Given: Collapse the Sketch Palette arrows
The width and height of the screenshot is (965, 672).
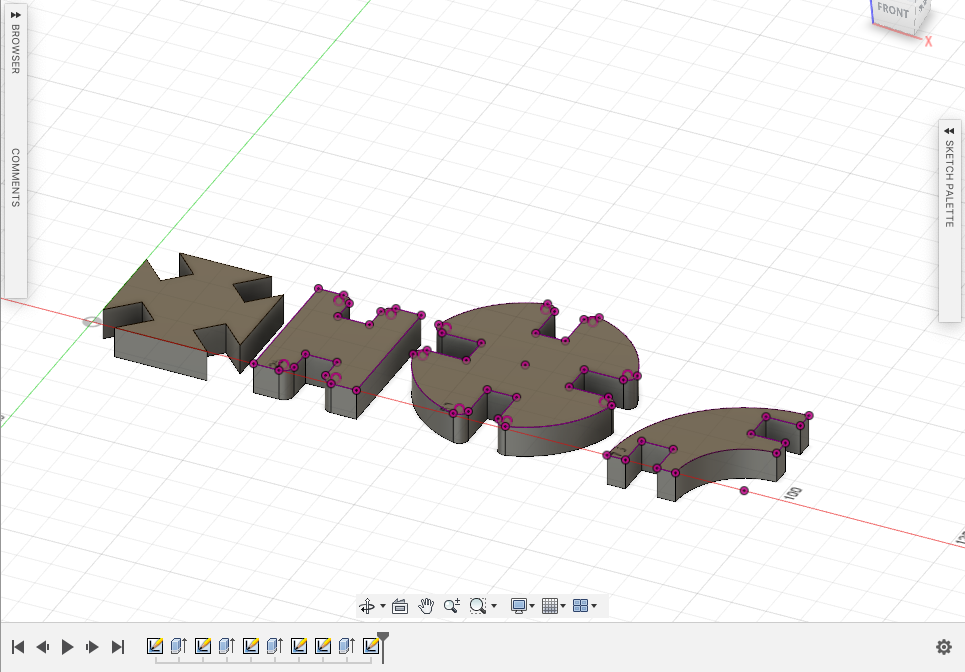Looking at the screenshot, I should 949,131.
